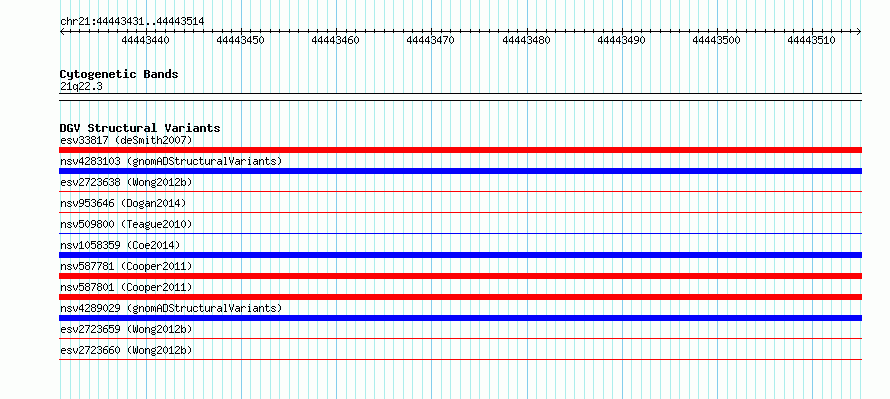Click ruler position 44443460
Viewport: 890px width, 399px height.
click(x=335, y=40)
